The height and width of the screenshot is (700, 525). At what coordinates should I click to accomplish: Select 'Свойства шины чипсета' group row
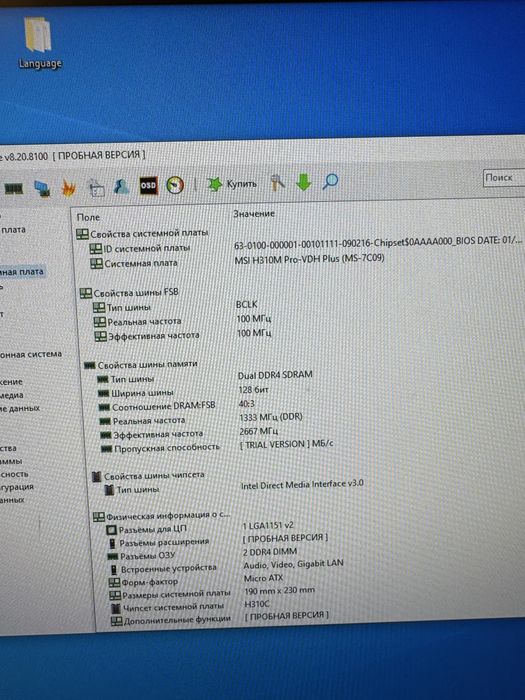(148, 476)
